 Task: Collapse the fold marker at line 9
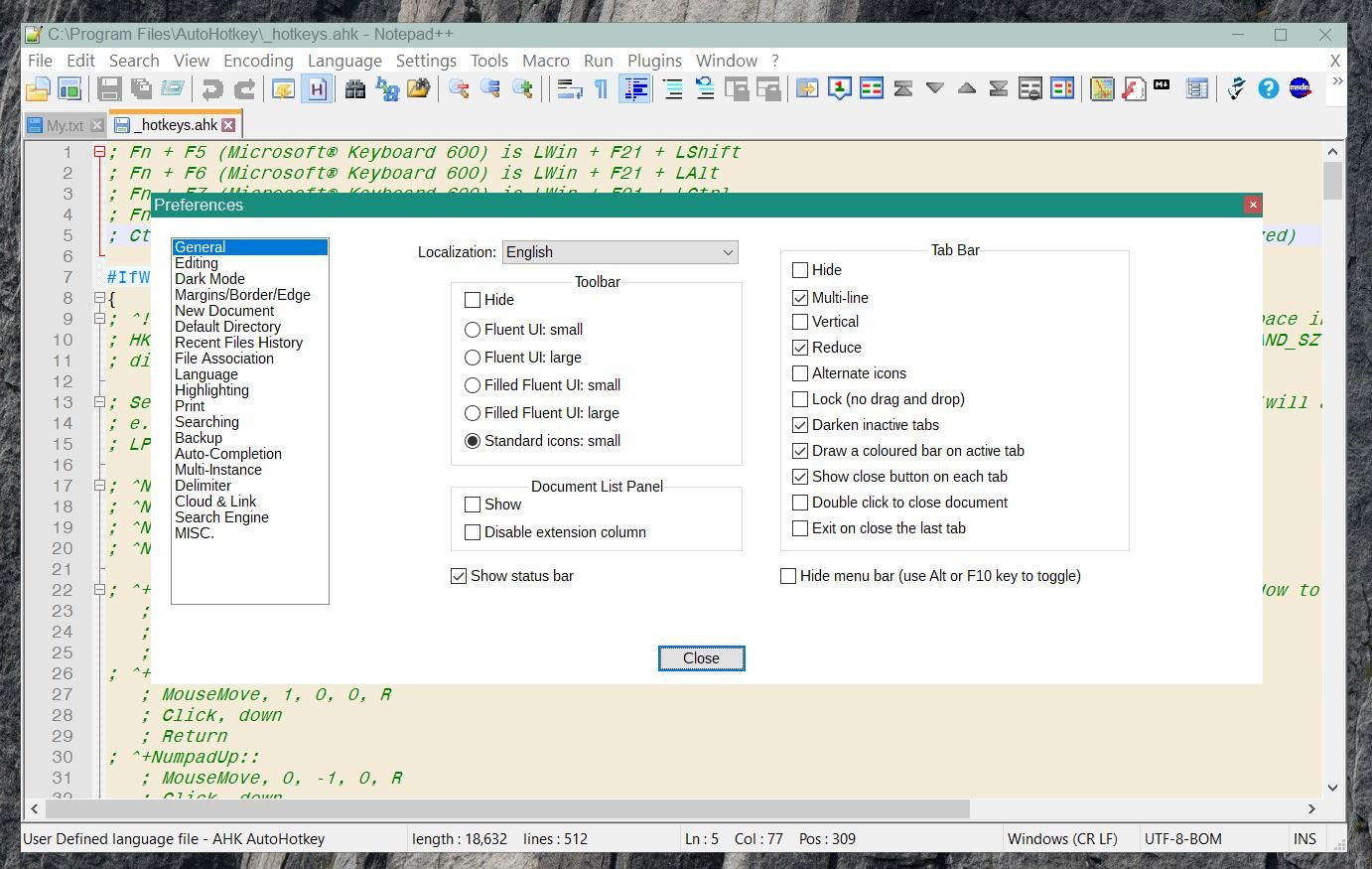tap(99, 319)
